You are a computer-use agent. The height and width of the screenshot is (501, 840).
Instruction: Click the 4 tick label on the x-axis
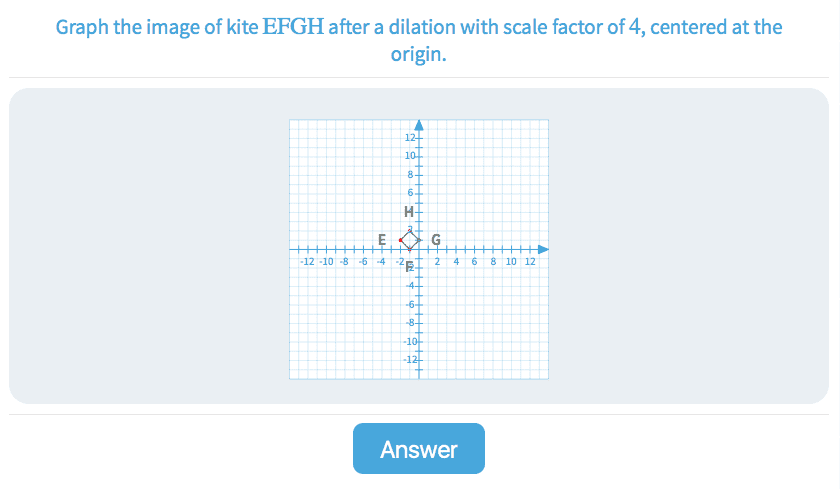pos(456,261)
